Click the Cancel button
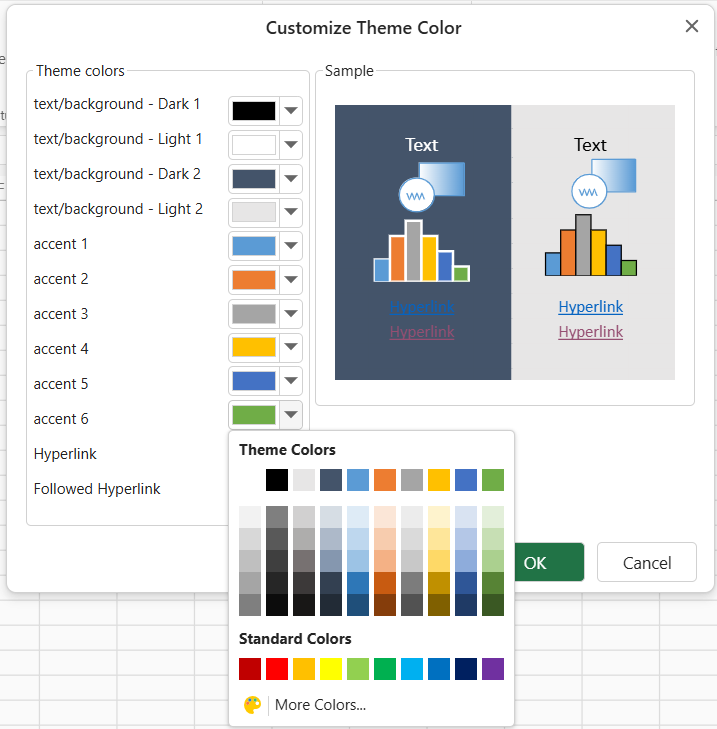The height and width of the screenshot is (729, 717). tap(646, 562)
